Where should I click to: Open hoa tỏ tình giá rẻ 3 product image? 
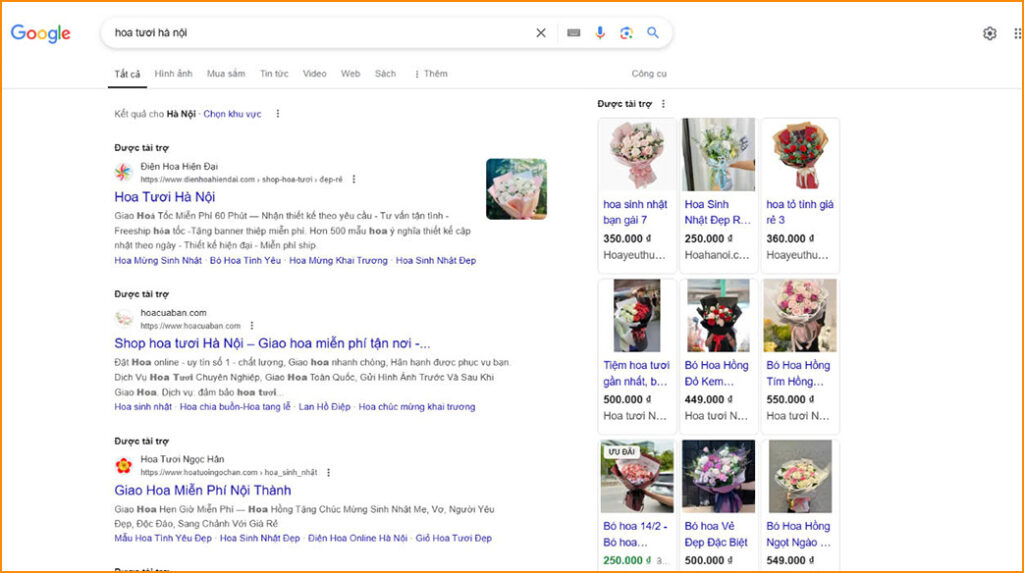(800, 155)
